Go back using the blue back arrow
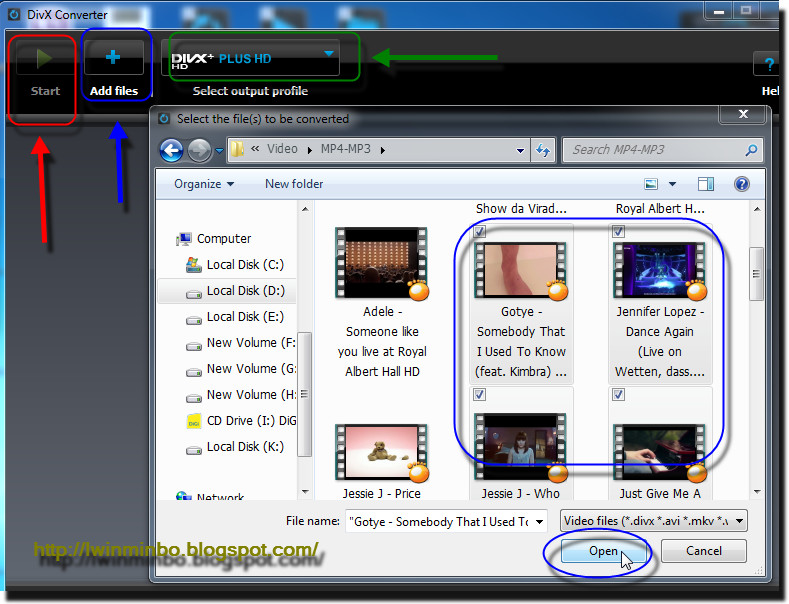 tap(172, 150)
